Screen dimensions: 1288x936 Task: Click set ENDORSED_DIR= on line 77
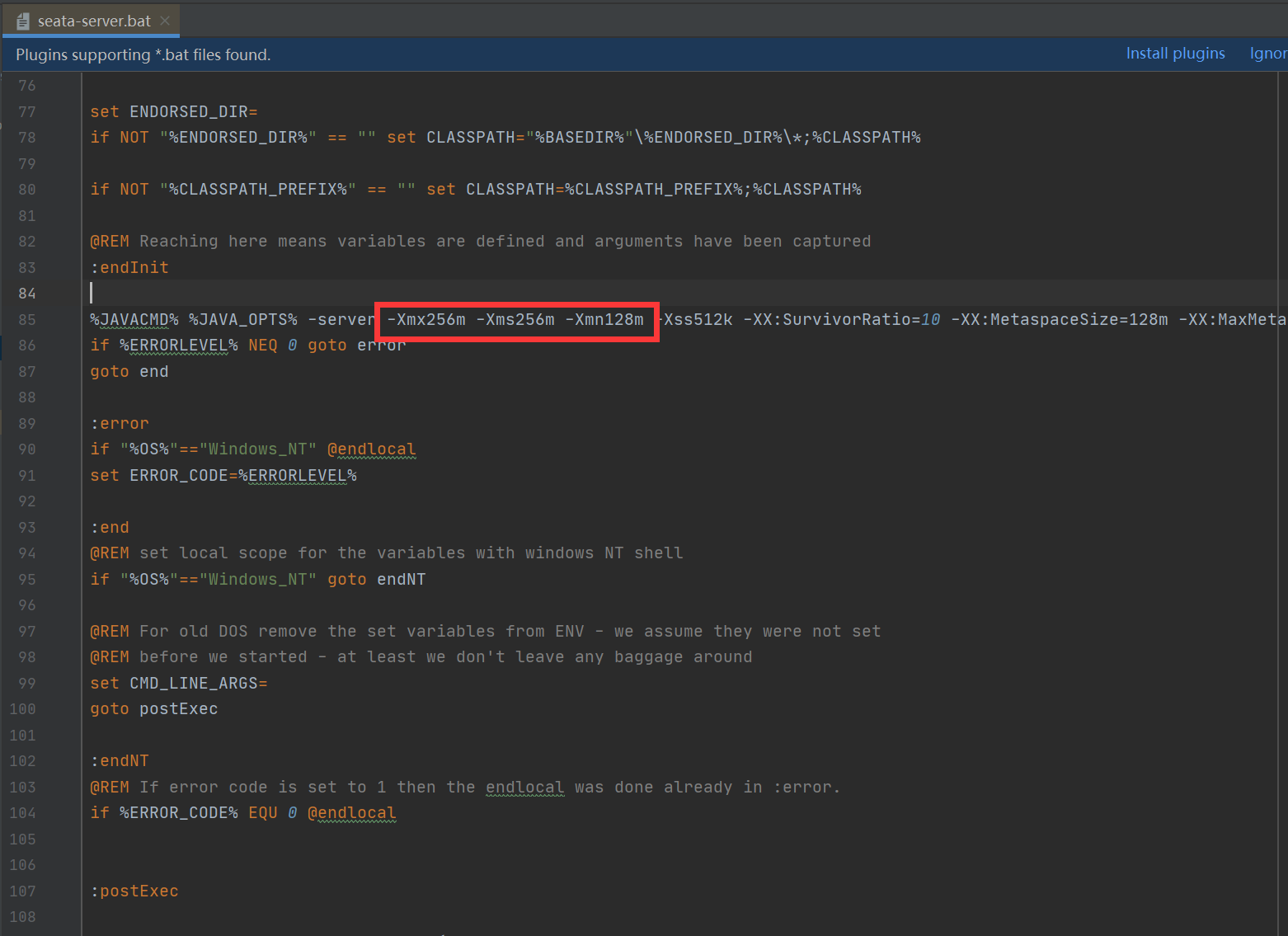pos(174,111)
